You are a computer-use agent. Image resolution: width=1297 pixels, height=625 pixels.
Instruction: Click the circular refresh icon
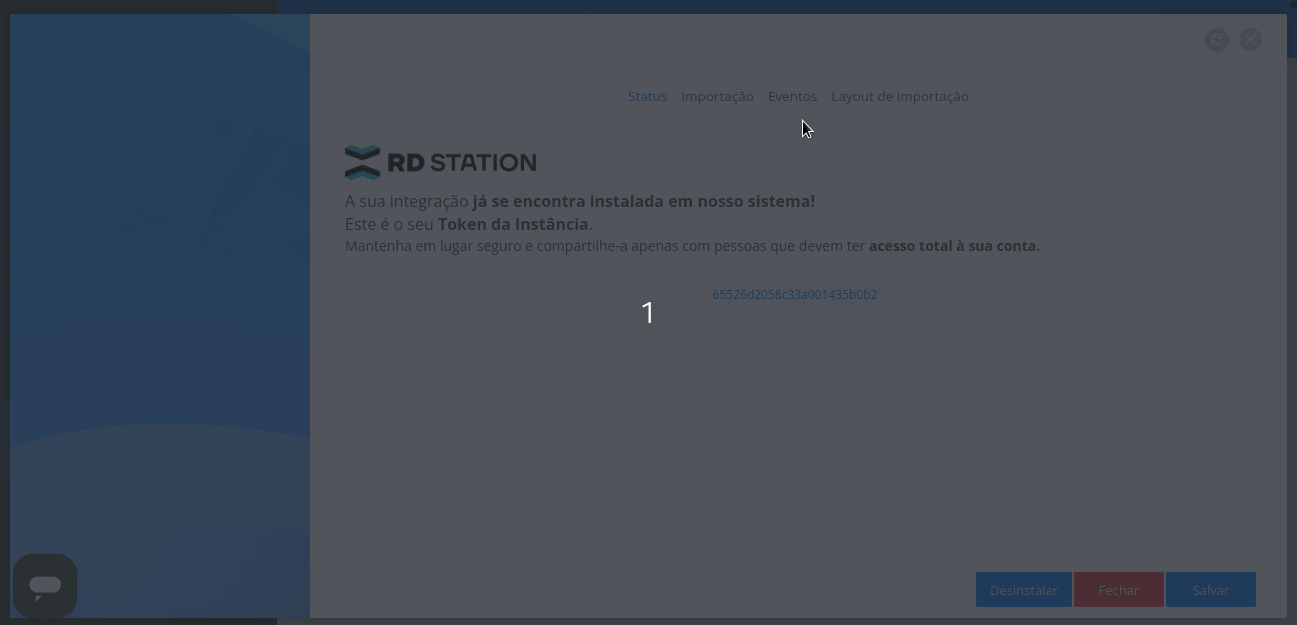pos(1217,39)
